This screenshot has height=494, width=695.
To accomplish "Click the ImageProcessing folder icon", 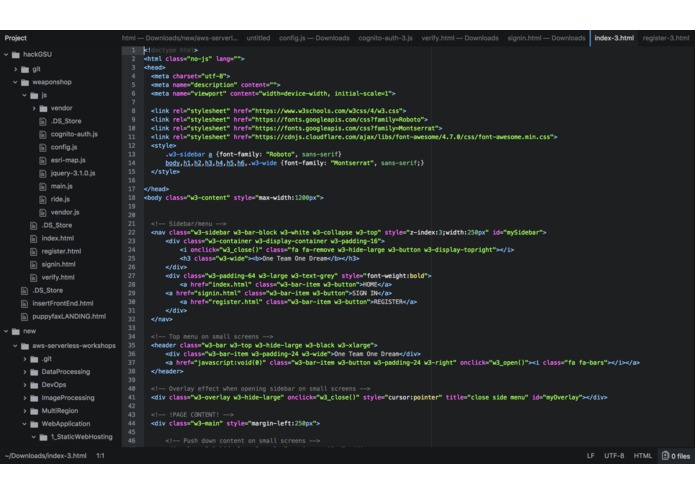I will [34, 398].
